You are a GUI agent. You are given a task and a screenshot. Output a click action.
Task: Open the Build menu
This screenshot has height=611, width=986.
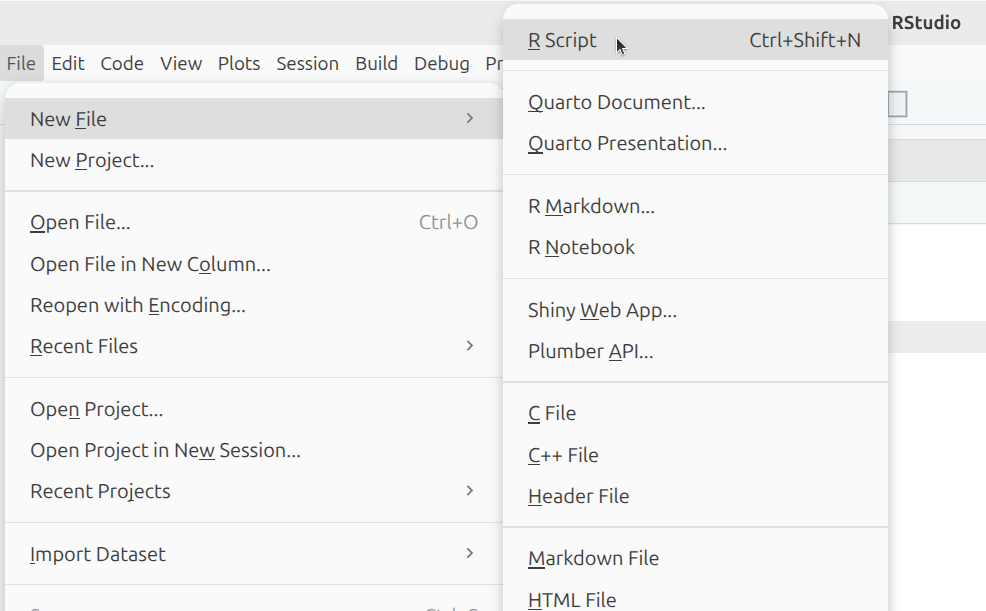pos(376,63)
